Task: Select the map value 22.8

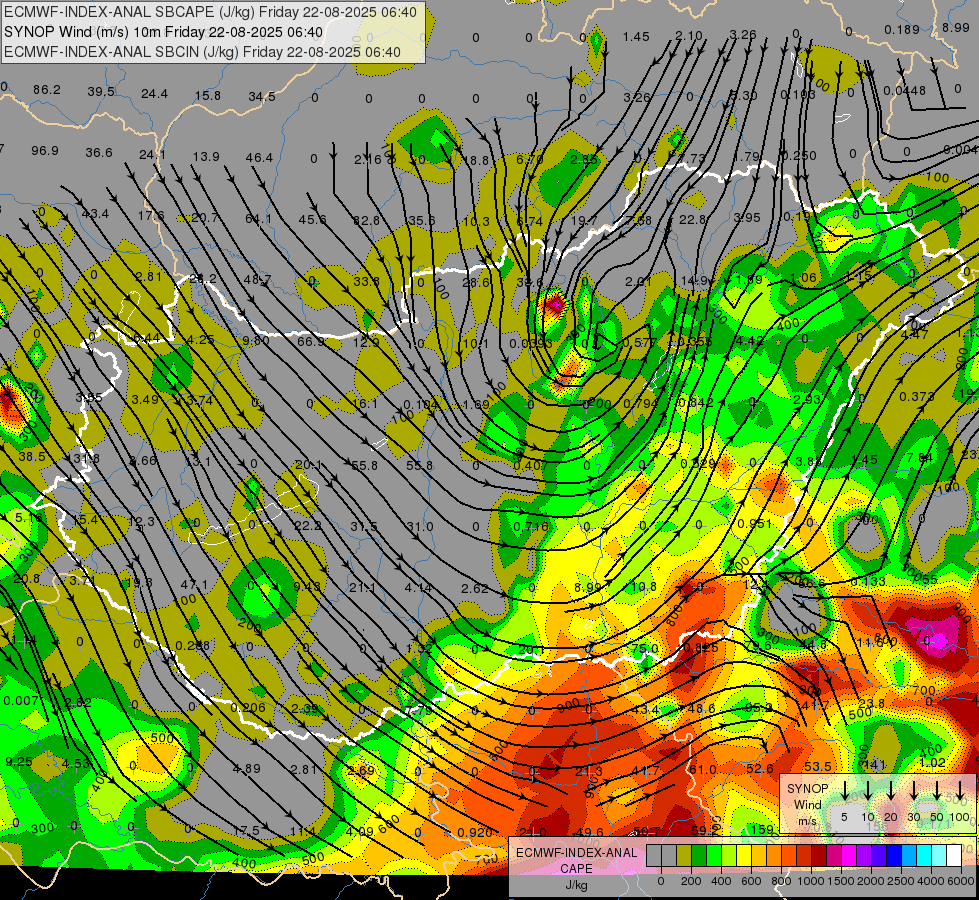Action: tap(692, 219)
